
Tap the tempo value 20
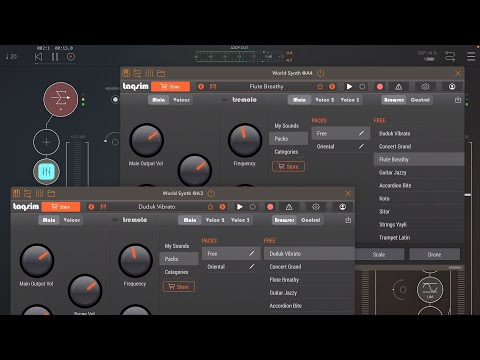click(11, 57)
